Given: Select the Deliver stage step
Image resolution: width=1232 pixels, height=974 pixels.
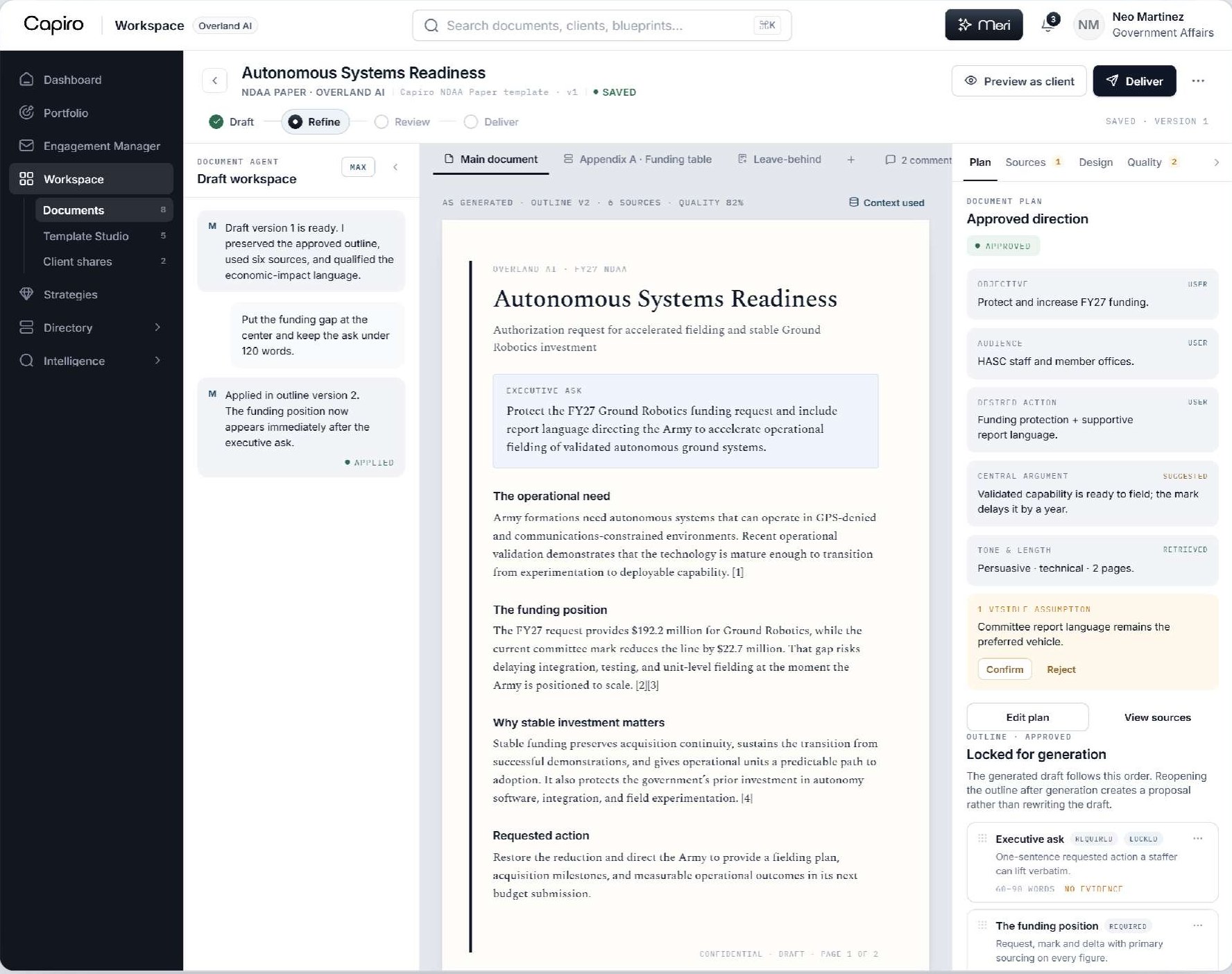Looking at the screenshot, I should coord(491,121).
